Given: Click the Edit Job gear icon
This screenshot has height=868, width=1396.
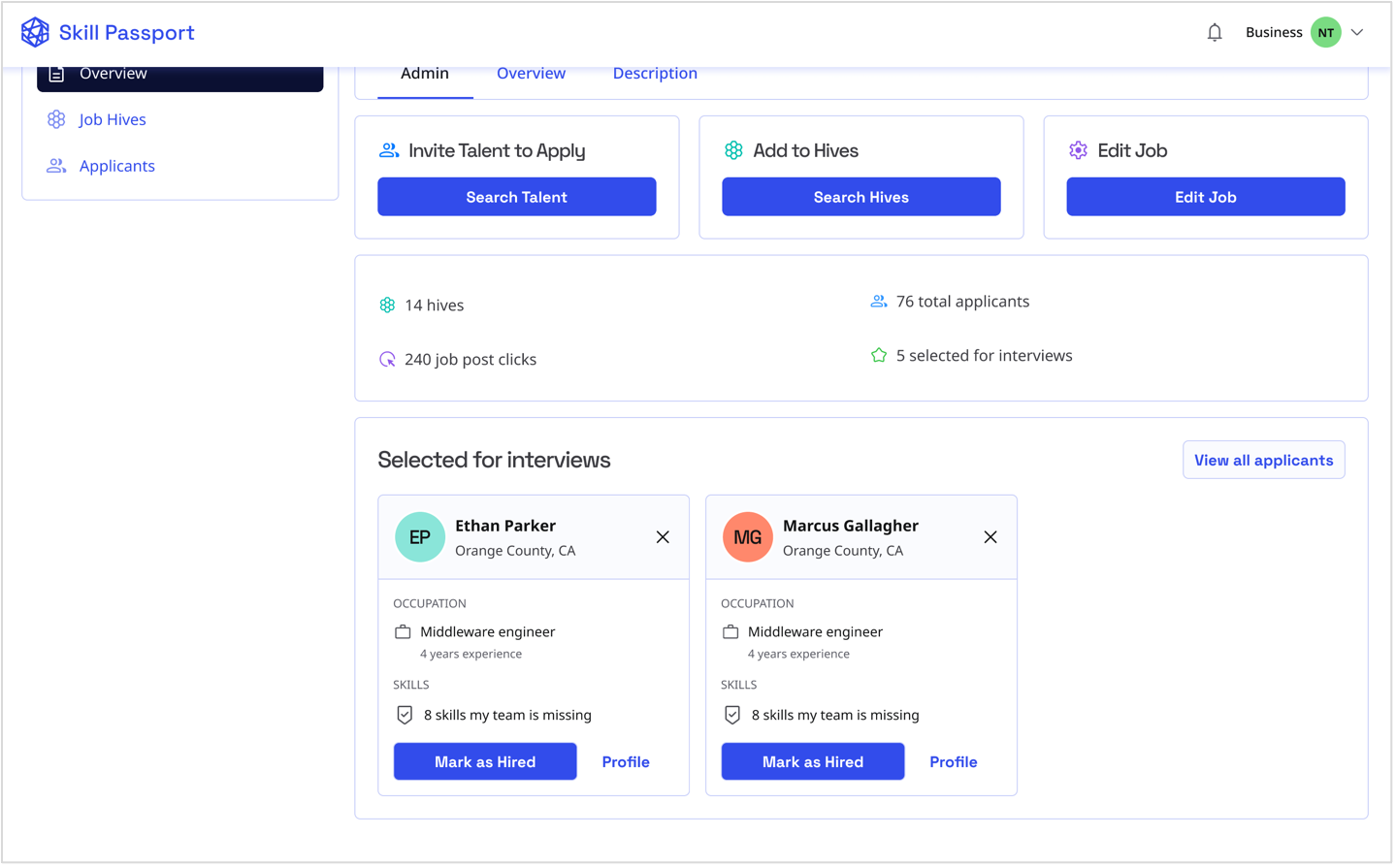Looking at the screenshot, I should click(1078, 150).
